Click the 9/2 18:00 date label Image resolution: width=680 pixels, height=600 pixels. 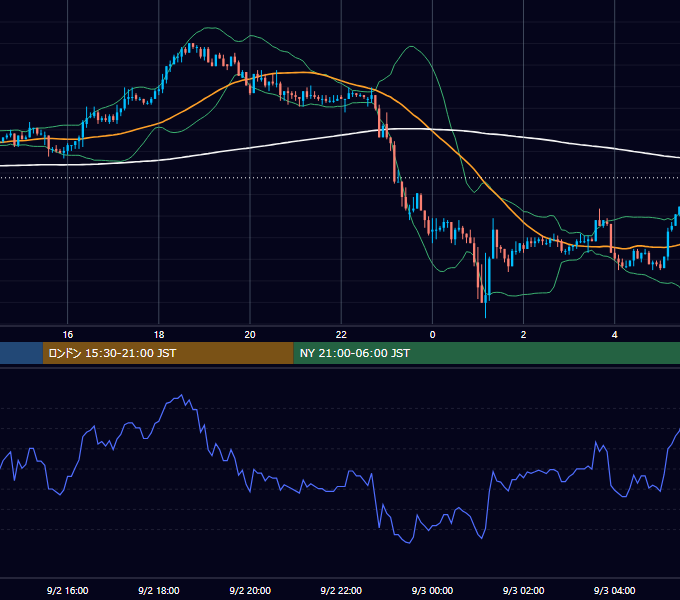[x=159, y=590]
